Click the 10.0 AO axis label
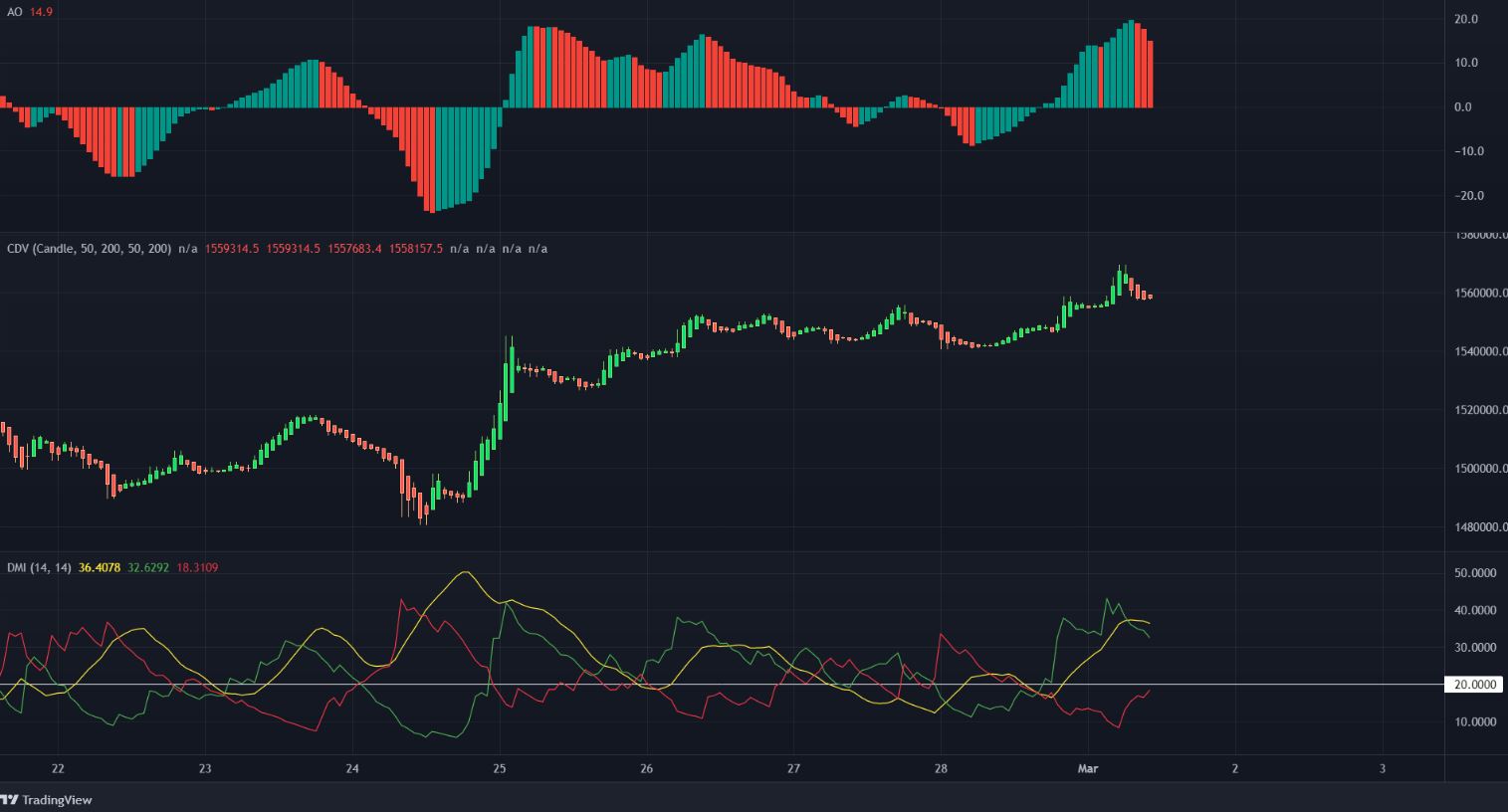 (1466, 63)
